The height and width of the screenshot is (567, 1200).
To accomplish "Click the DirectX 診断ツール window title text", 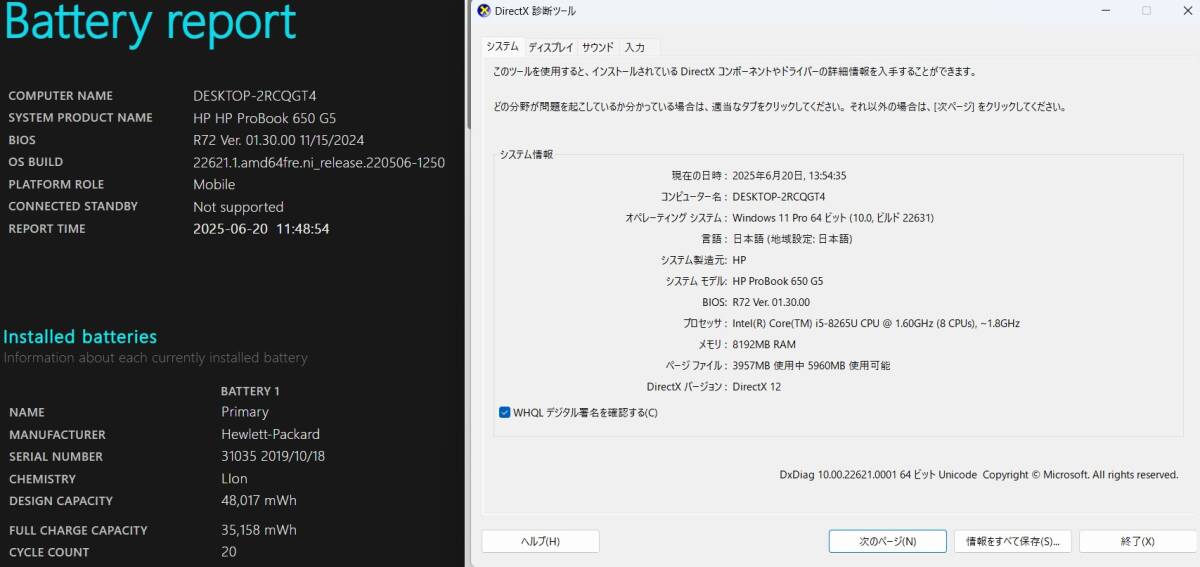I will point(535,11).
